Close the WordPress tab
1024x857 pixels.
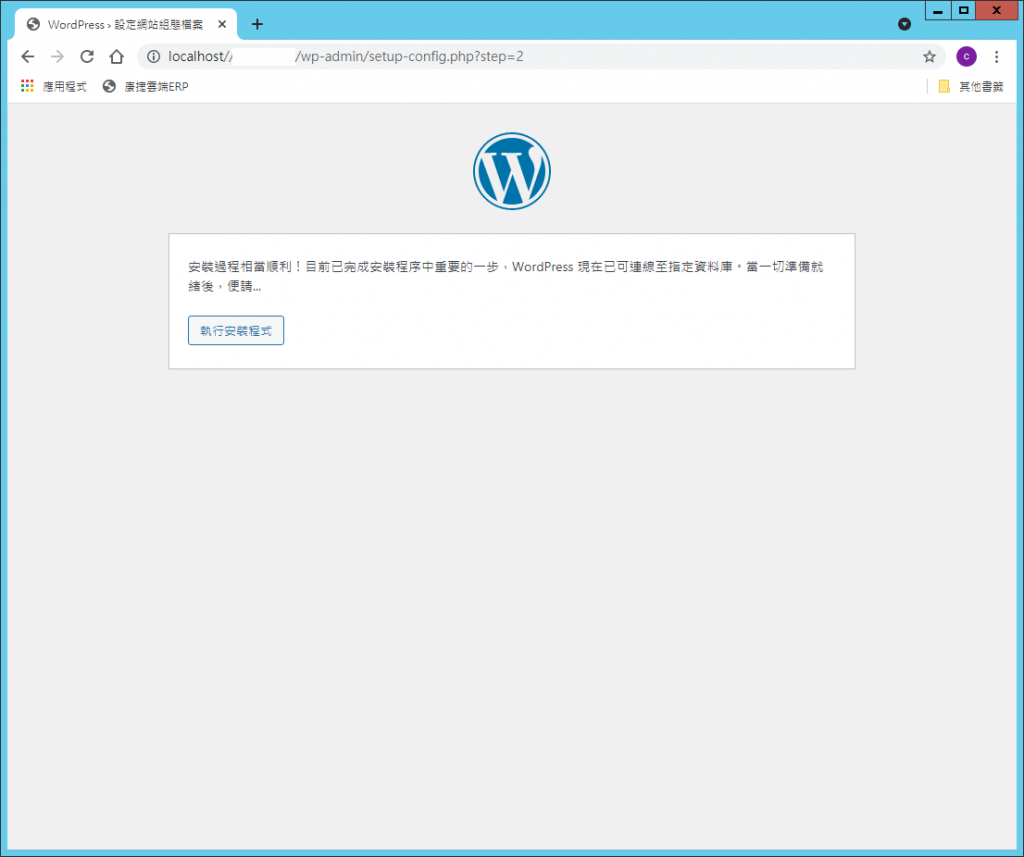click(x=221, y=24)
